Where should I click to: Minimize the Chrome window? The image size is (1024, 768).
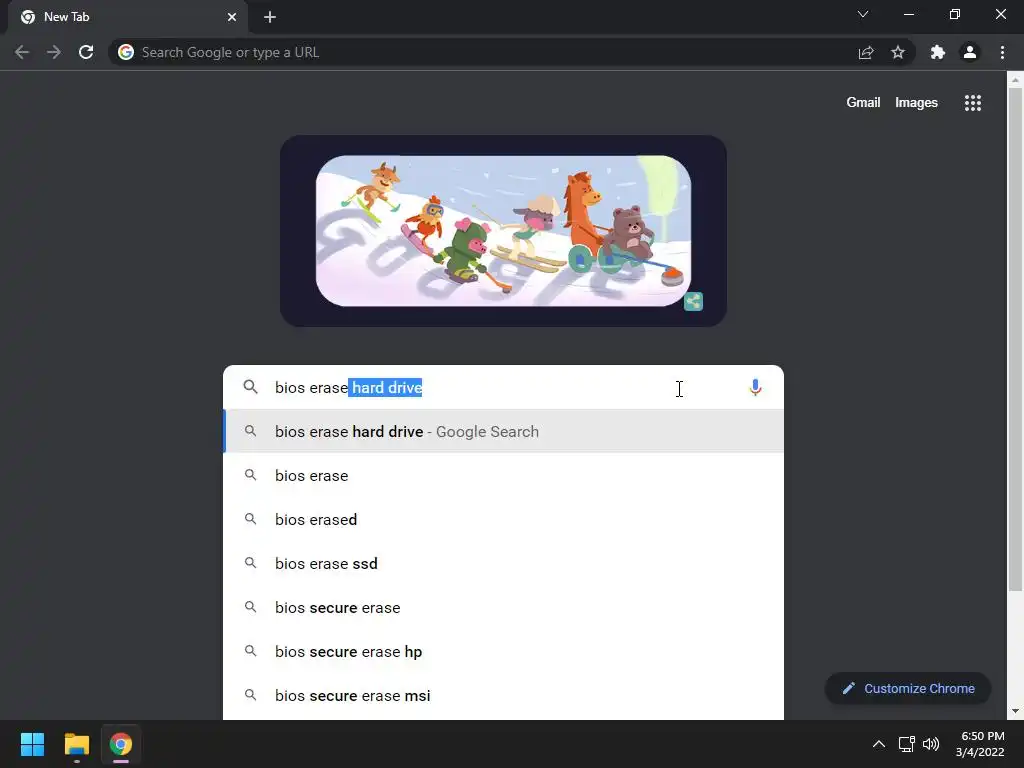[x=908, y=14]
